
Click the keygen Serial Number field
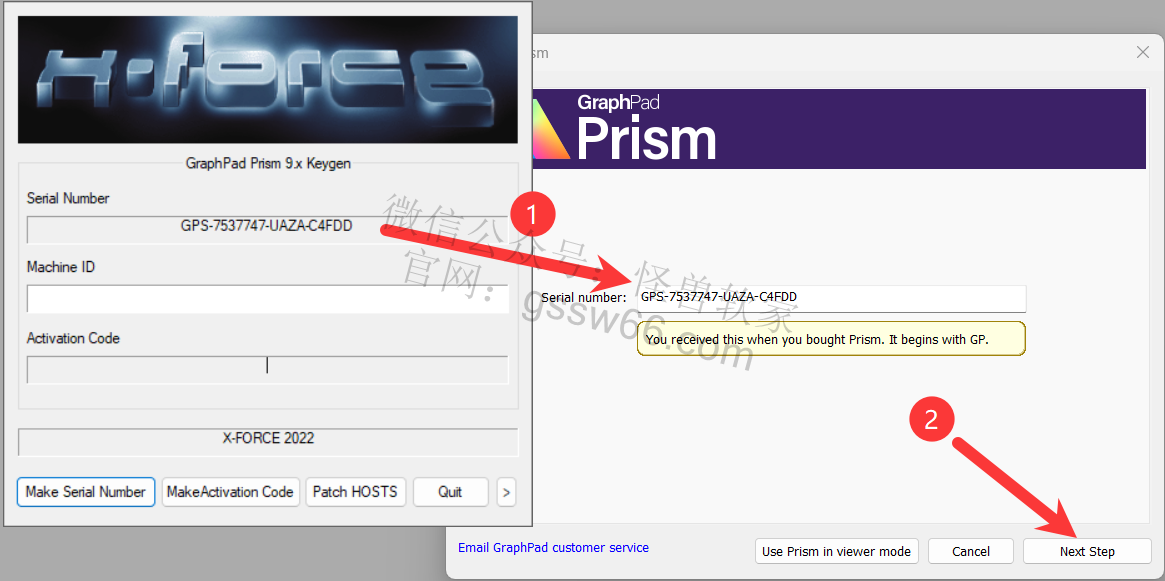pos(267,229)
